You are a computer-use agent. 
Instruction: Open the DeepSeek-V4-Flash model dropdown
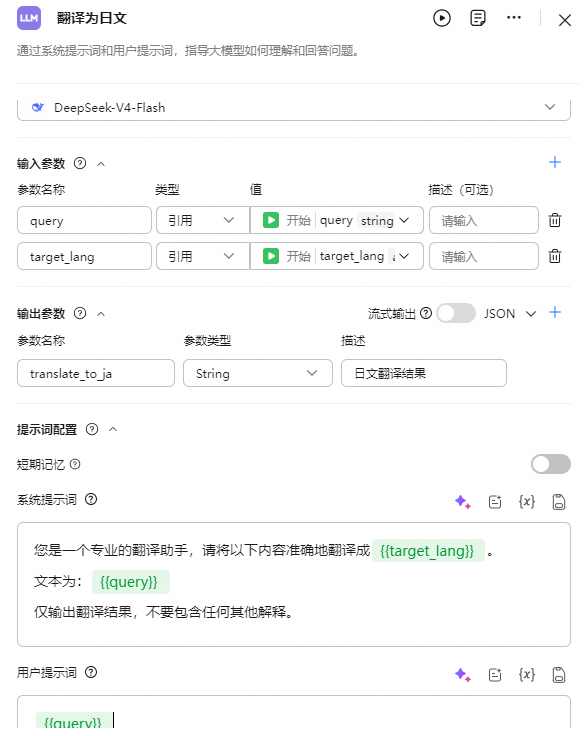(294, 107)
